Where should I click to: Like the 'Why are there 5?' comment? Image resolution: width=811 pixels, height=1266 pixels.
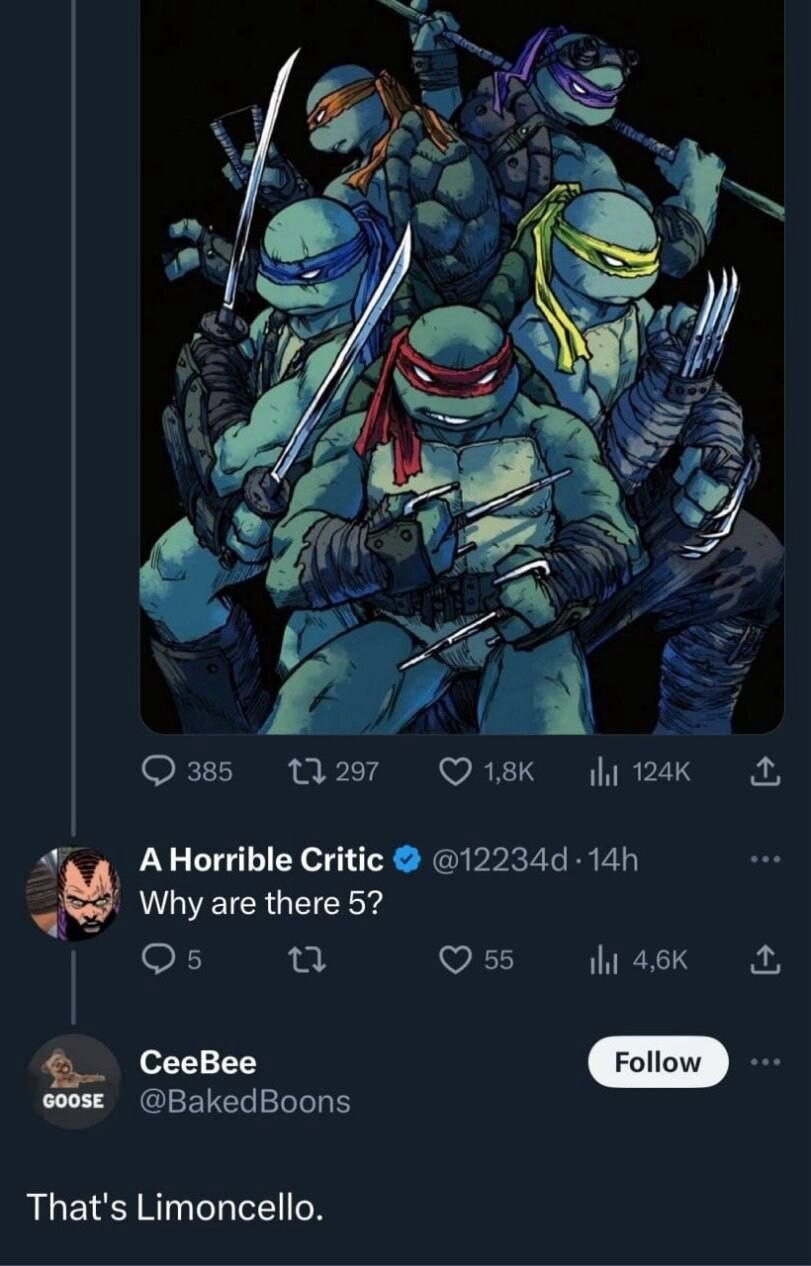tap(477, 960)
